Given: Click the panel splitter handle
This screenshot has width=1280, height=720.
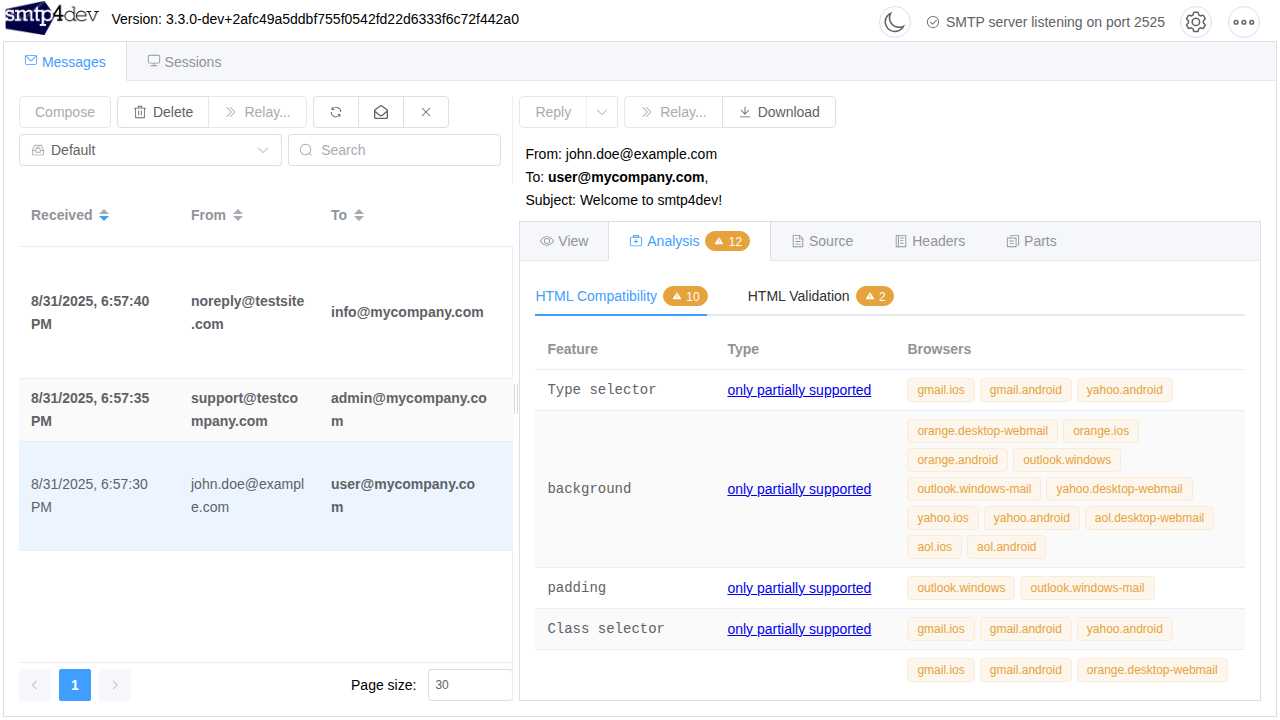Looking at the screenshot, I should pos(516,400).
